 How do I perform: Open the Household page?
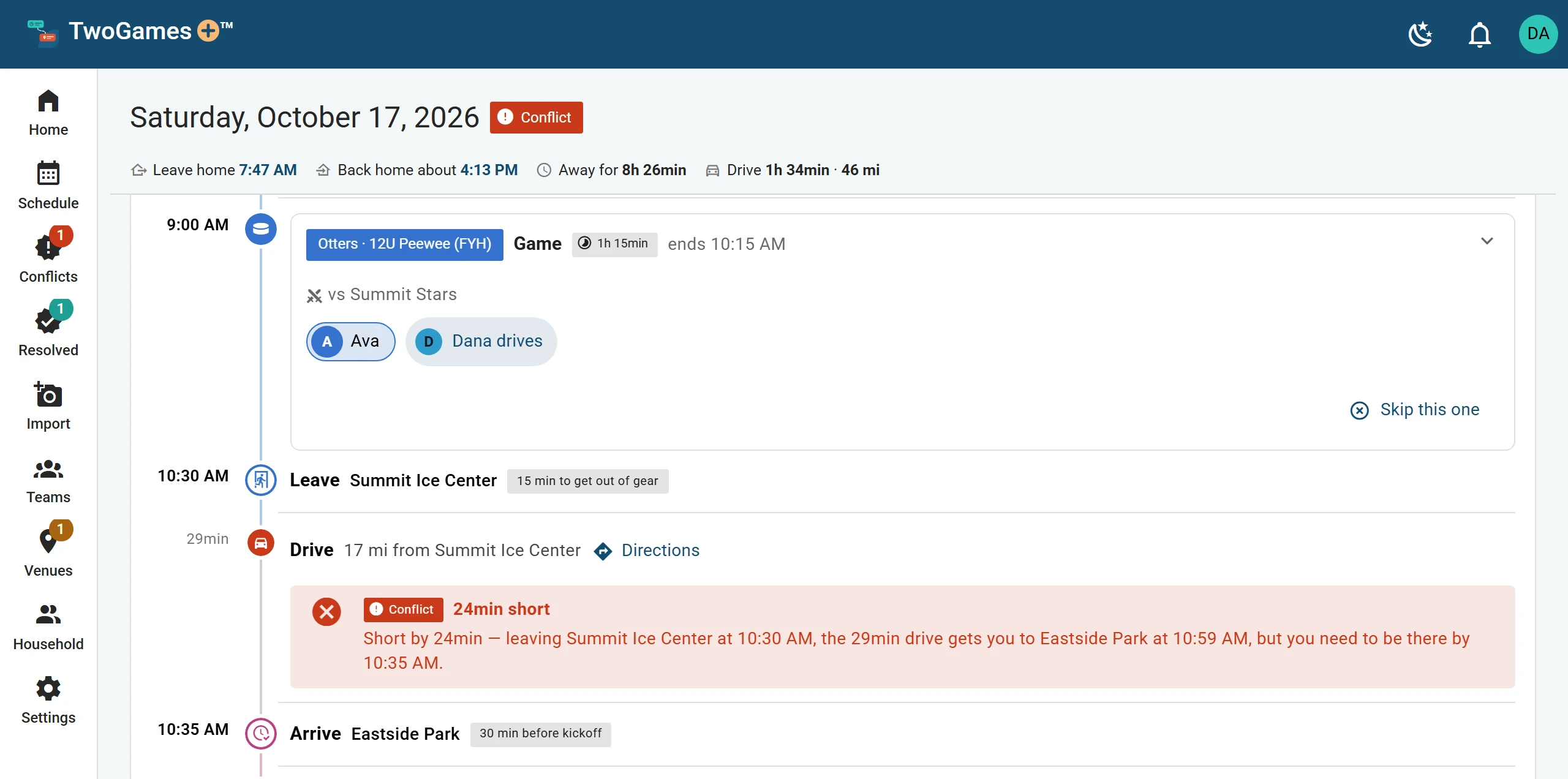pos(48,627)
